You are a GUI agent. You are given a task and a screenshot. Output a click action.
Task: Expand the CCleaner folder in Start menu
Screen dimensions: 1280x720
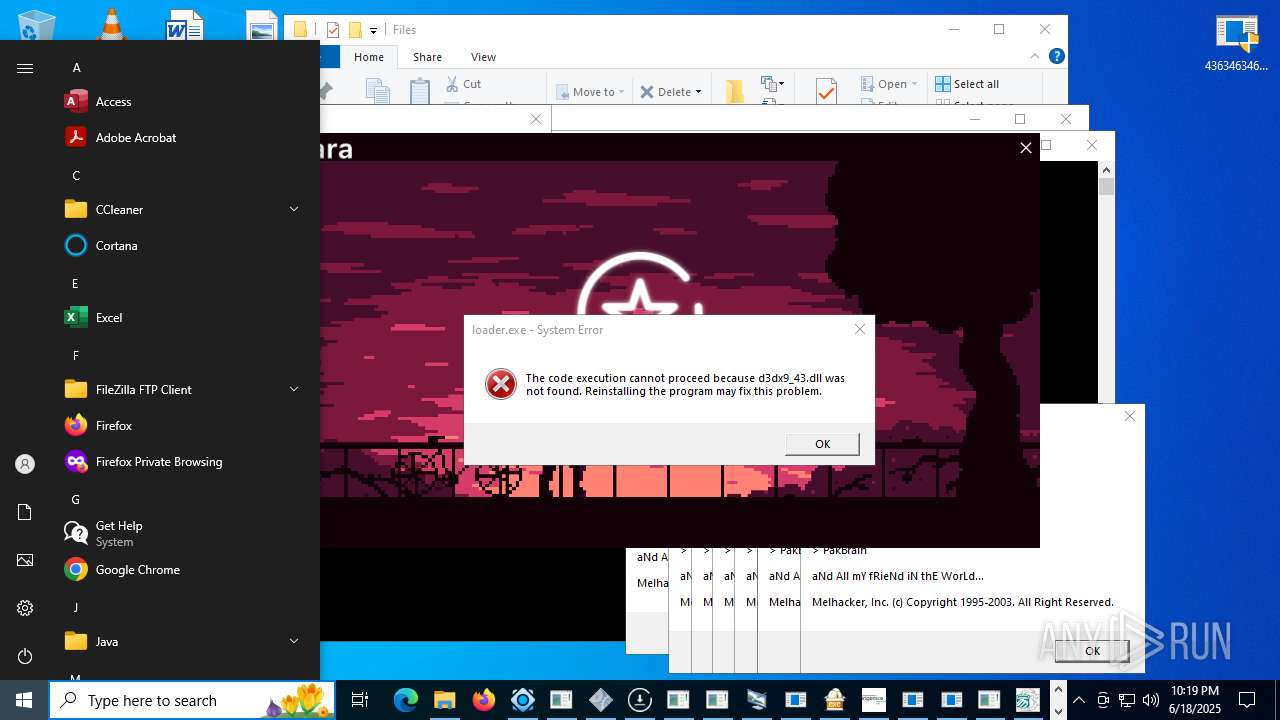184,210
